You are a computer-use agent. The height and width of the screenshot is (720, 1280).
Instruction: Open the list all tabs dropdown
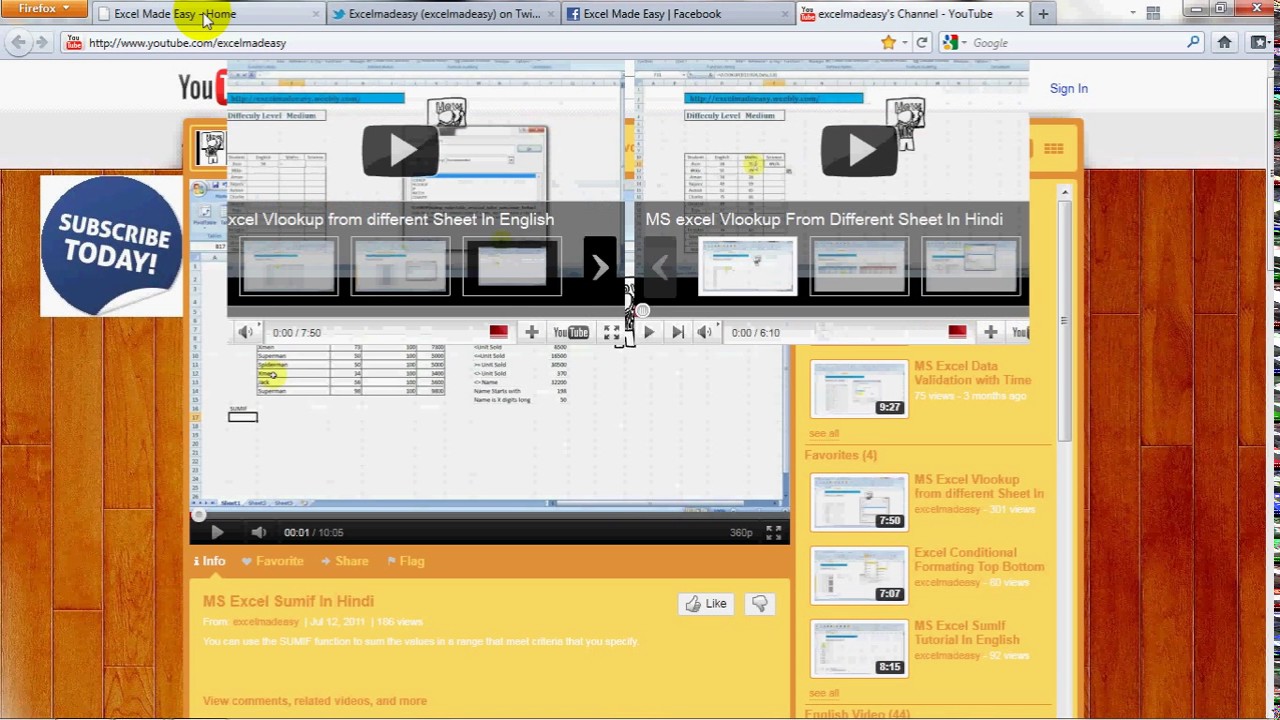1132,13
